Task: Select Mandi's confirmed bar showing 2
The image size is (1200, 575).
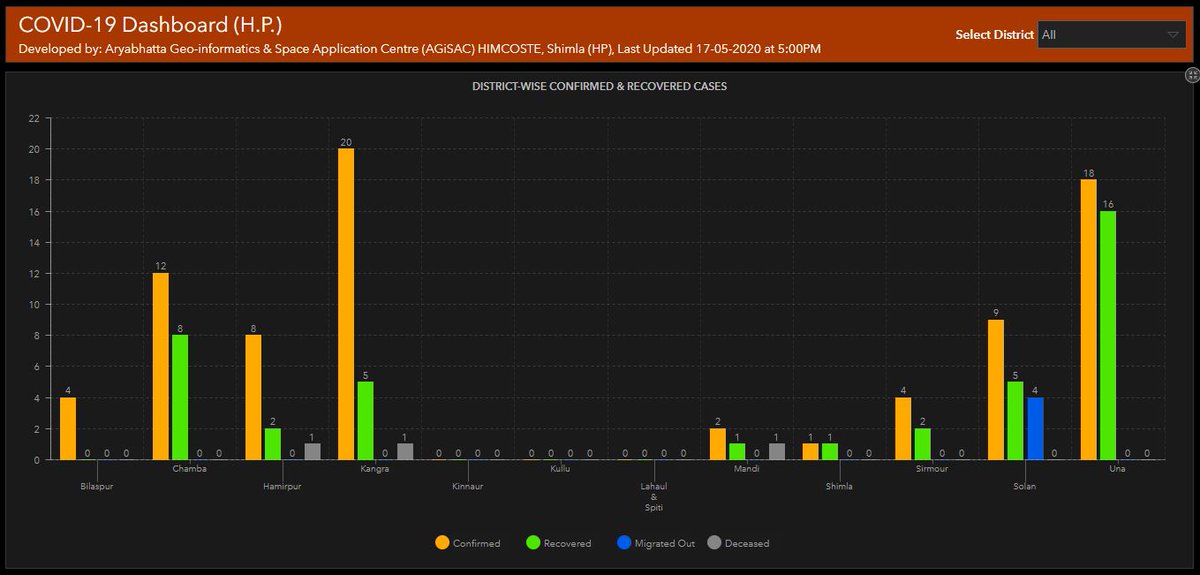Action: [718, 444]
